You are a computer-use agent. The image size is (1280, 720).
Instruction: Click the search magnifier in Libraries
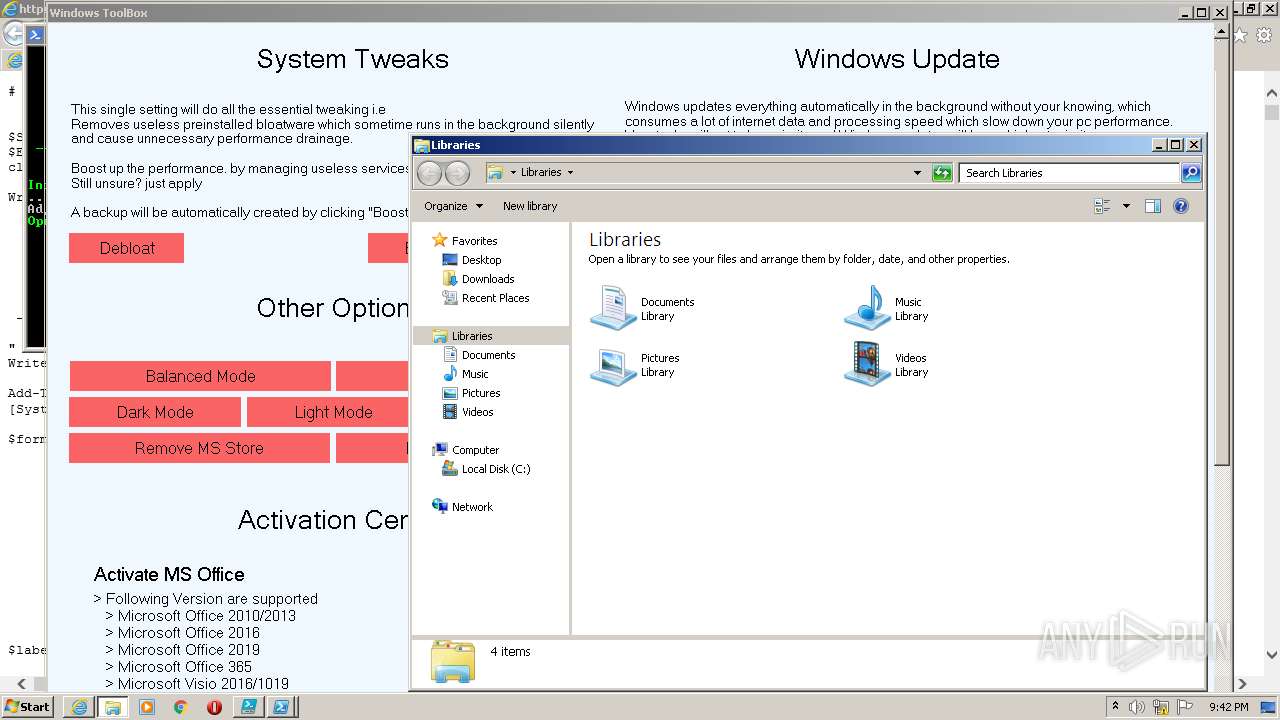(x=1191, y=173)
